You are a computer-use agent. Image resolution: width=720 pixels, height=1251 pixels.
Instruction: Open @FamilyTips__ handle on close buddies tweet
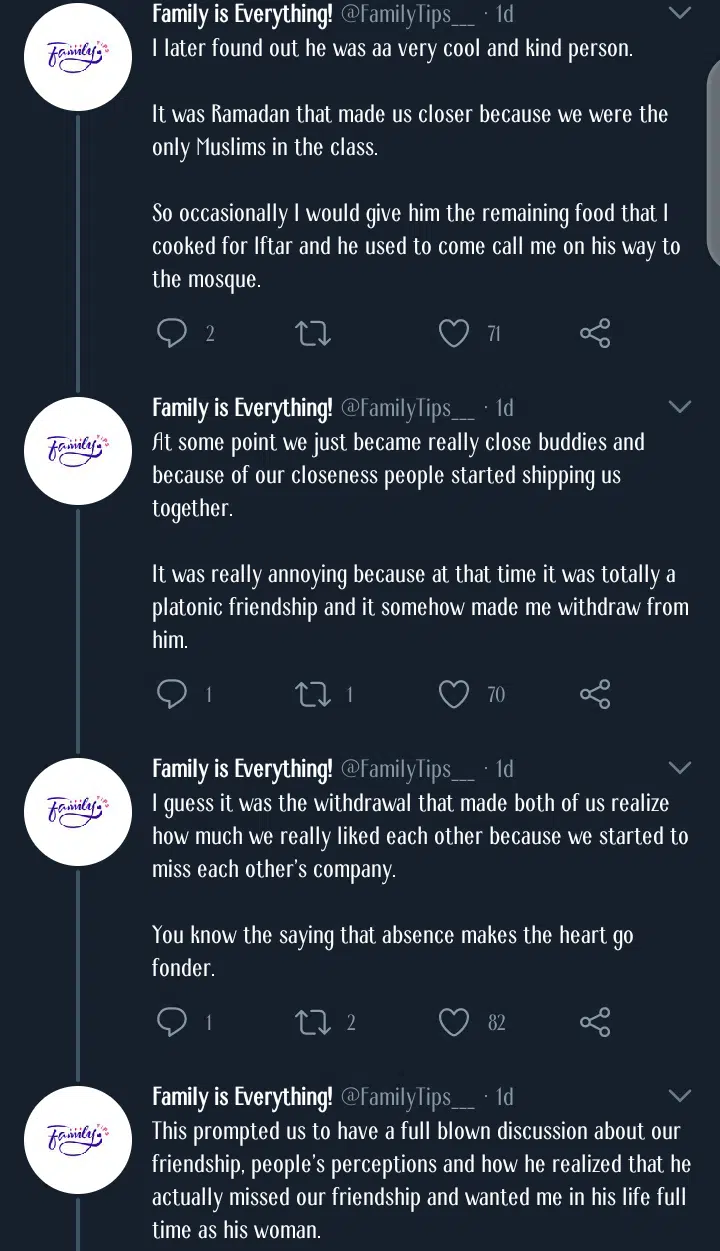tap(408, 408)
